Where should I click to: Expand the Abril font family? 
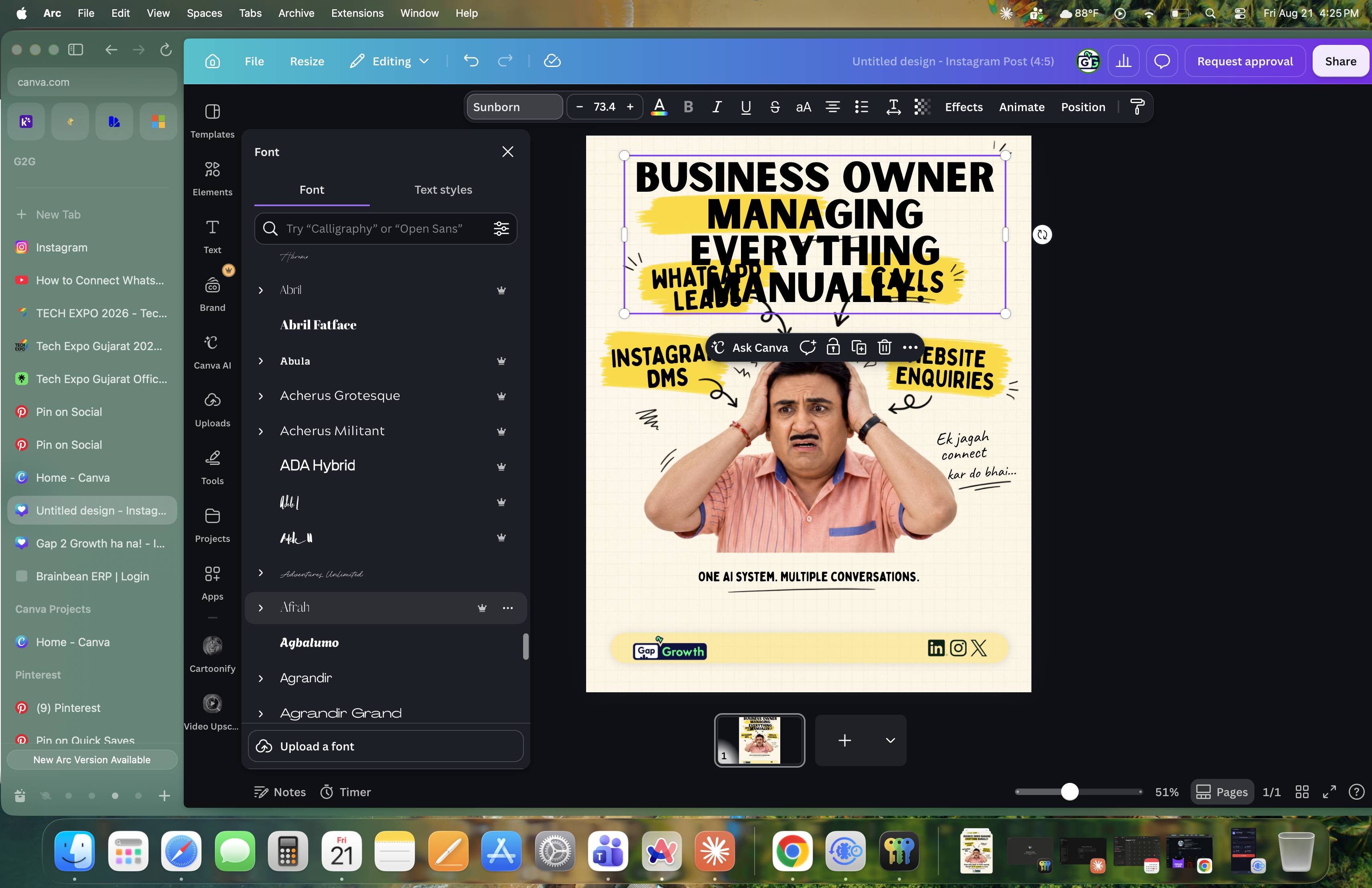(261, 290)
